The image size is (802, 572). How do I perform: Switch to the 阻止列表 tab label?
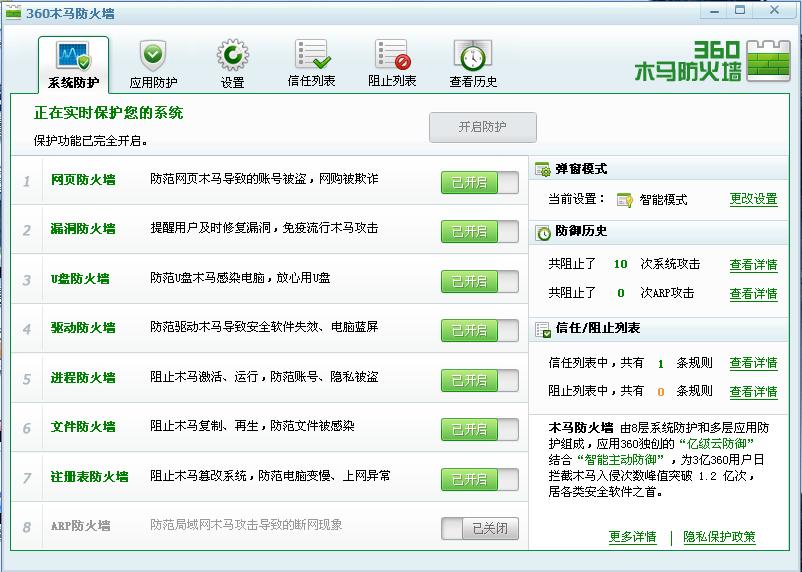pos(392,81)
